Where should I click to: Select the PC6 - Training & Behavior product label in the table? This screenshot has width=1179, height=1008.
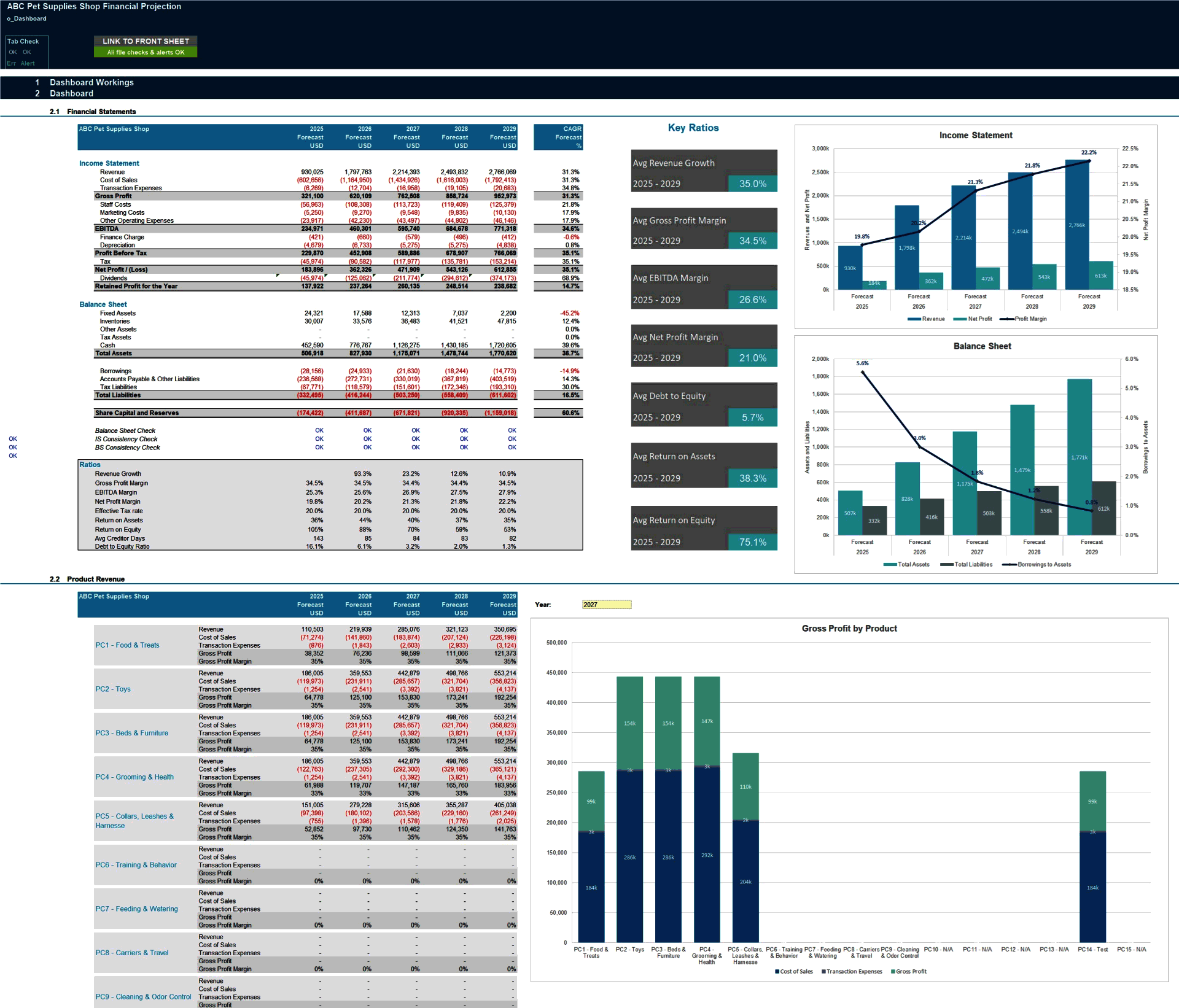pyautogui.click(x=136, y=865)
